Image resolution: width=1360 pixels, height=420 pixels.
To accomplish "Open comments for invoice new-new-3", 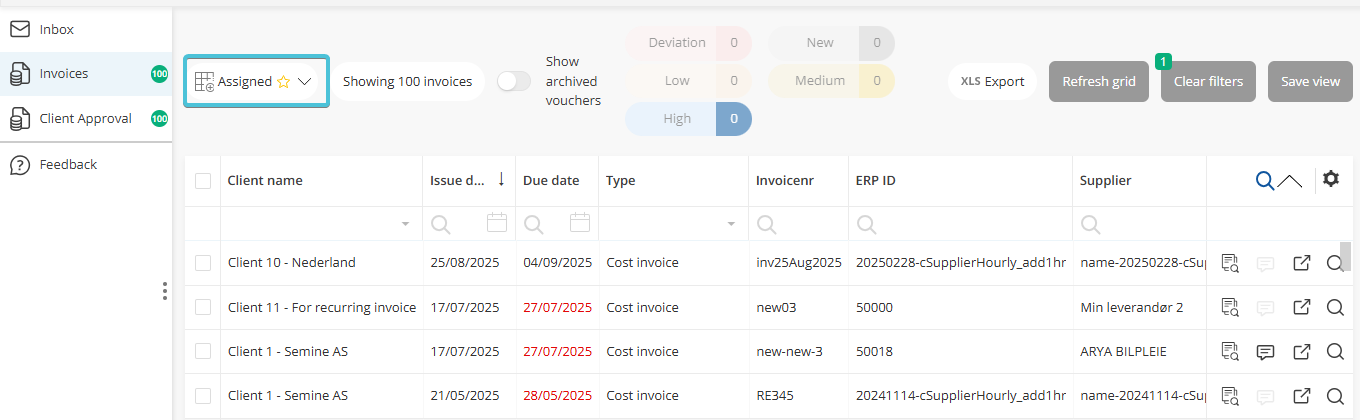I will click(1265, 352).
